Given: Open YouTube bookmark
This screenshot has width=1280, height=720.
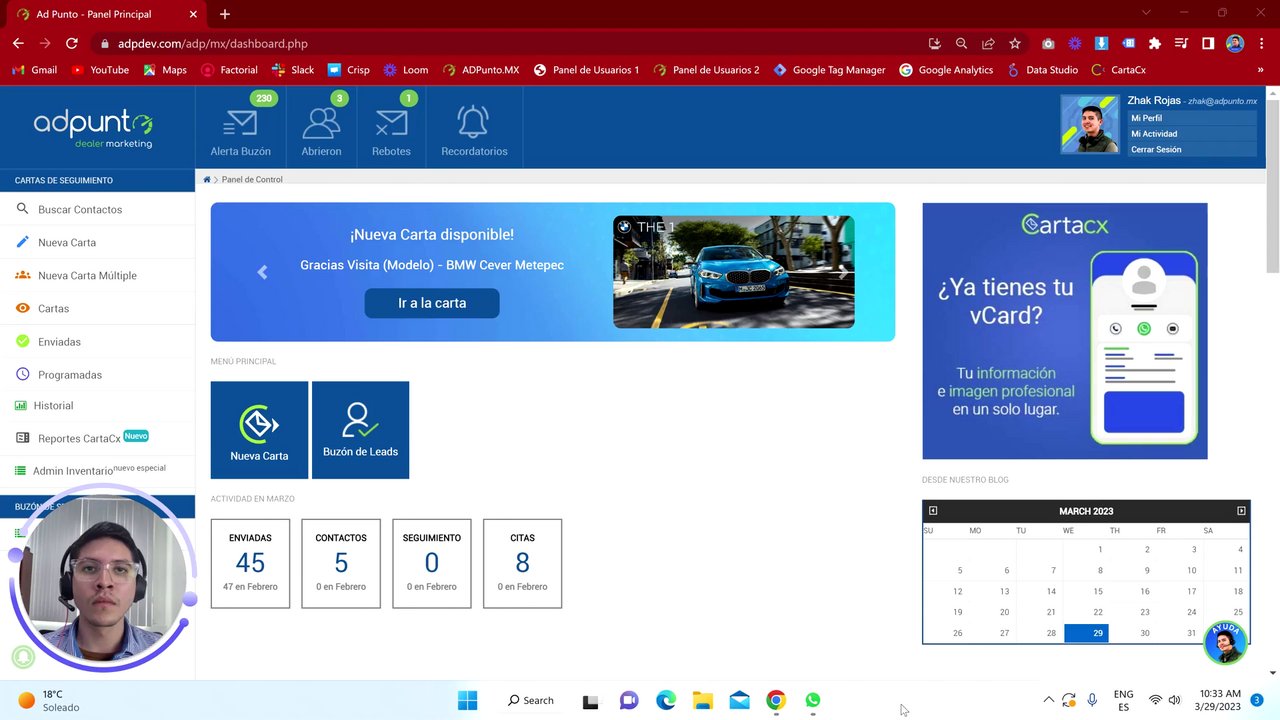Looking at the screenshot, I should tap(100, 70).
